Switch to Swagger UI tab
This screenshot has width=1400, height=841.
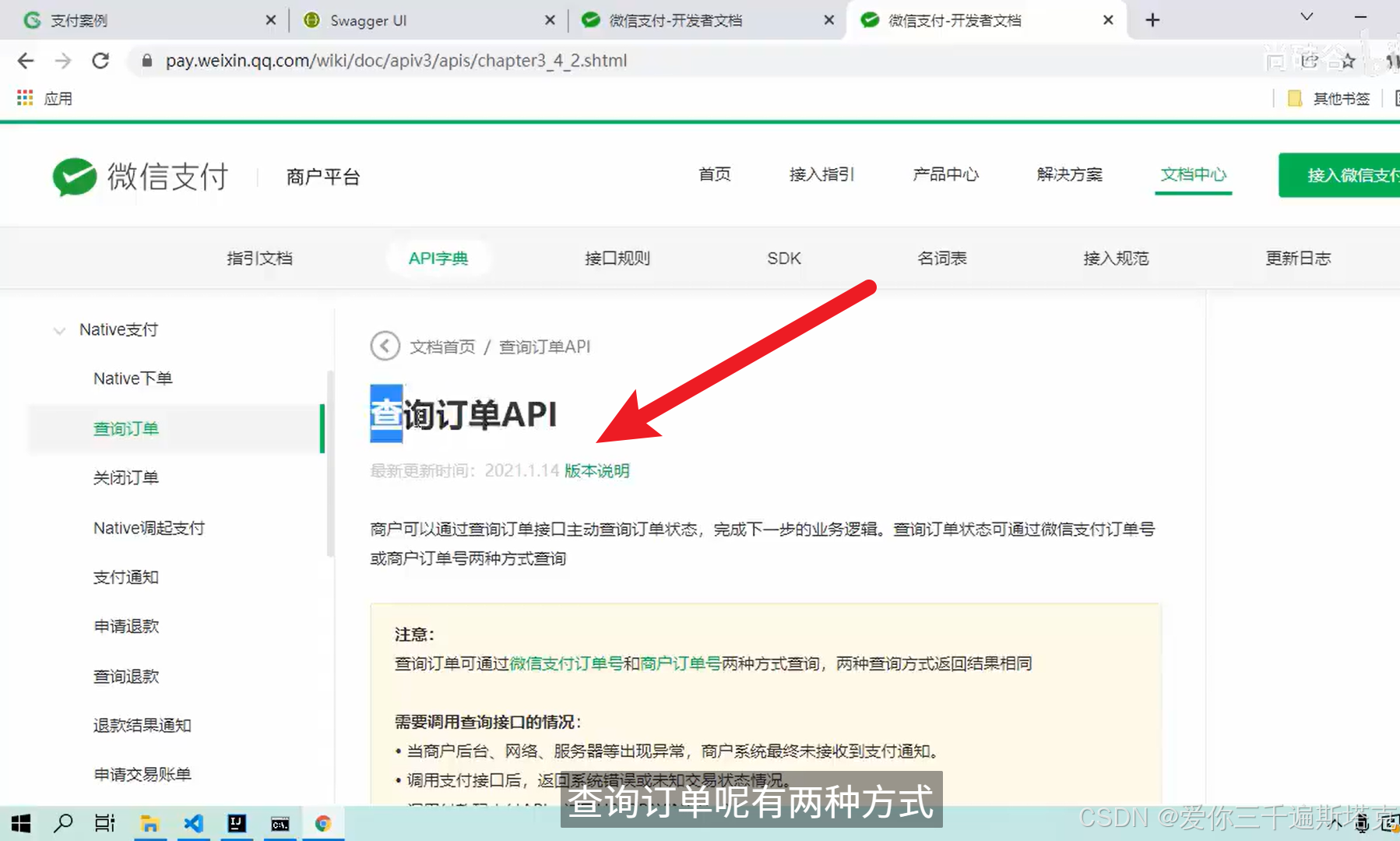(x=428, y=20)
